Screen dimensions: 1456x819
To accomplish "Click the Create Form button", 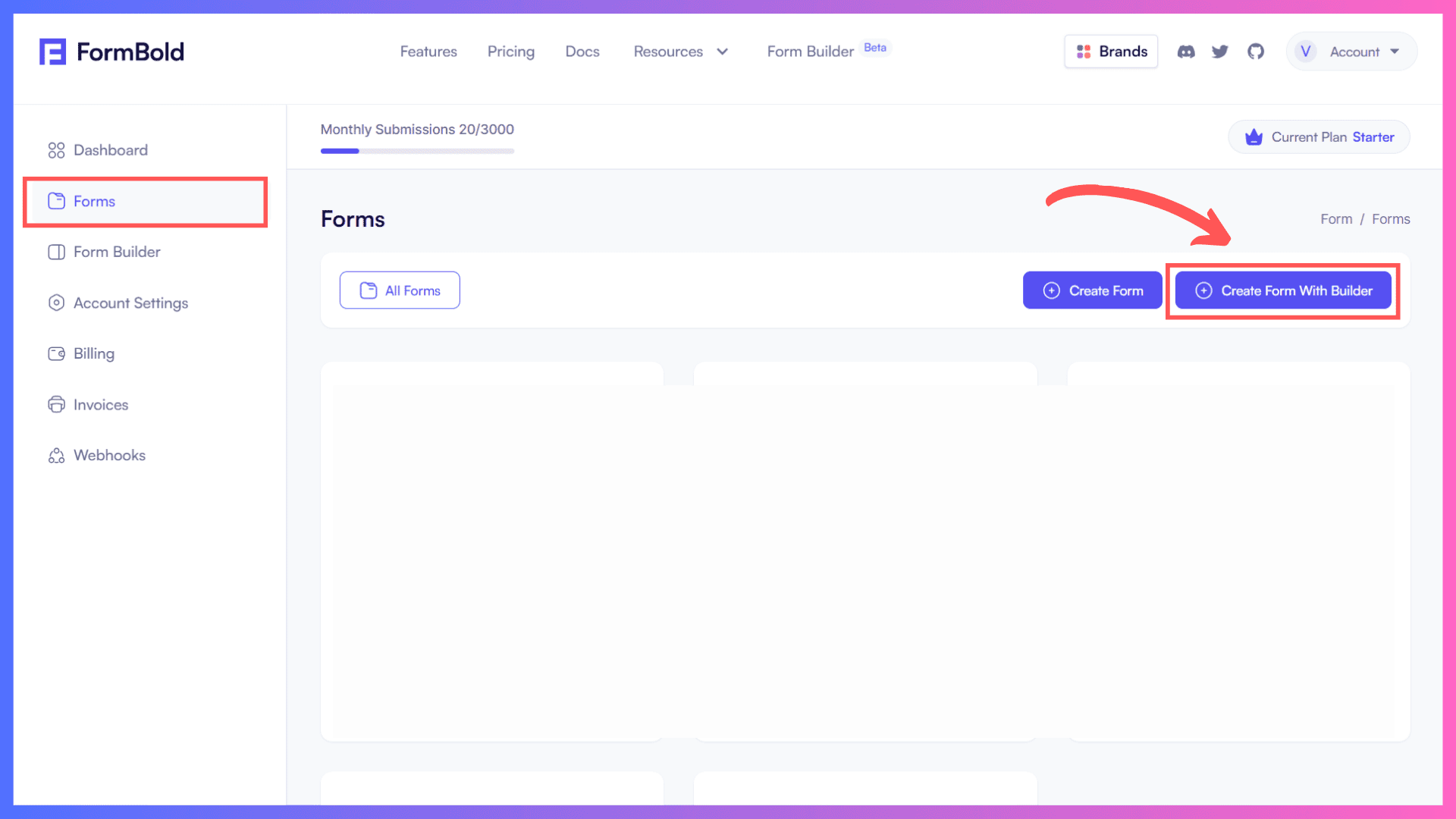I will click(1091, 290).
